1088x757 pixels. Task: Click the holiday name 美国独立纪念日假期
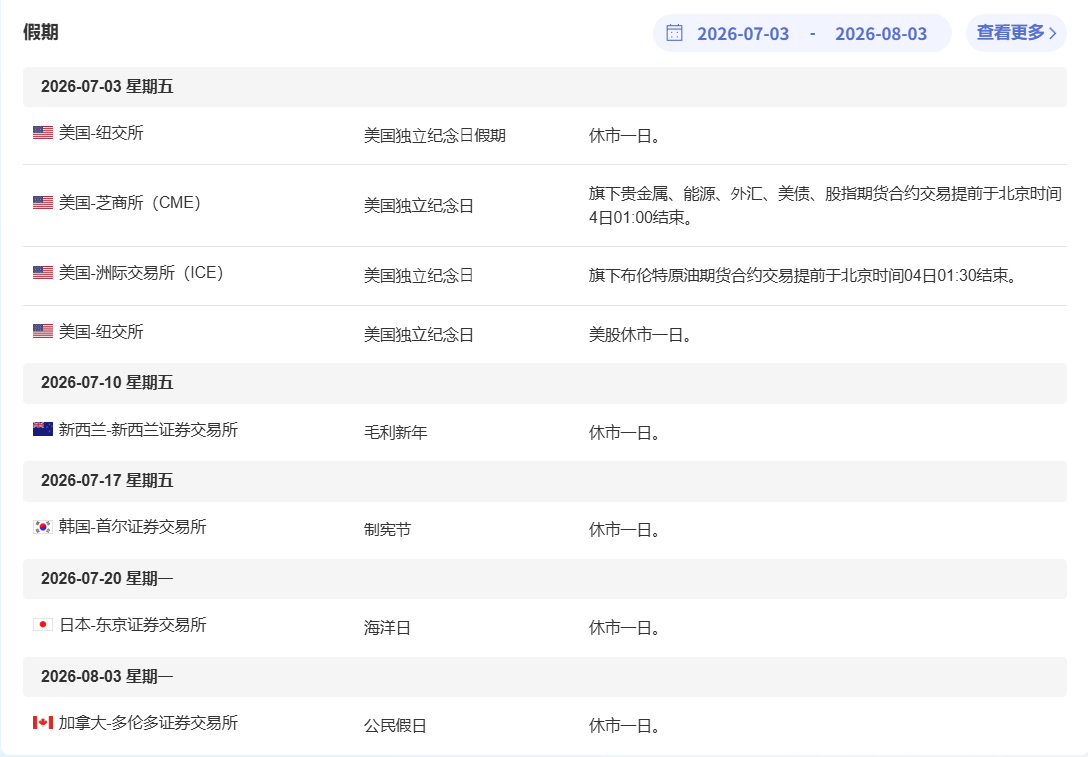(x=435, y=135)
